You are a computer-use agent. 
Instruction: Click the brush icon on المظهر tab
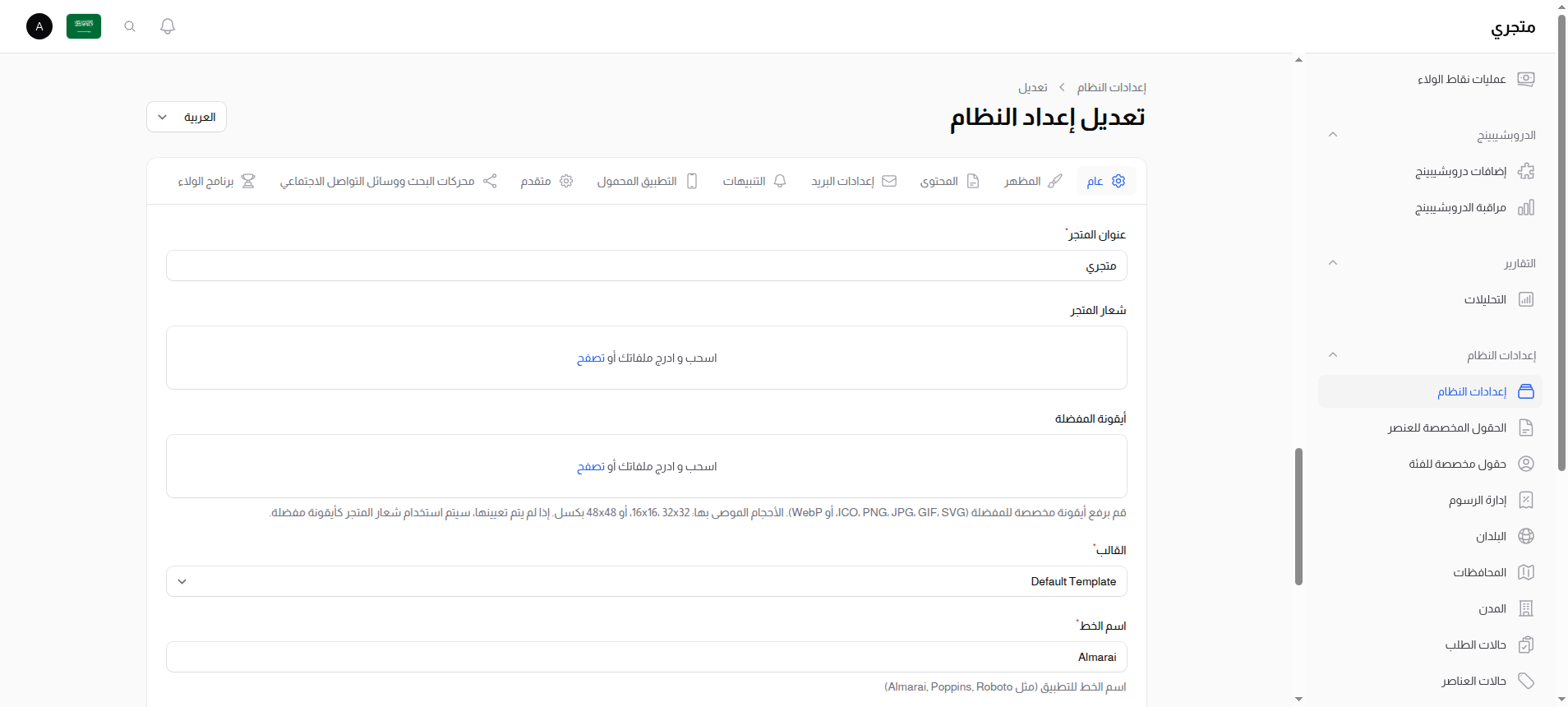(x=1055, y=181)
